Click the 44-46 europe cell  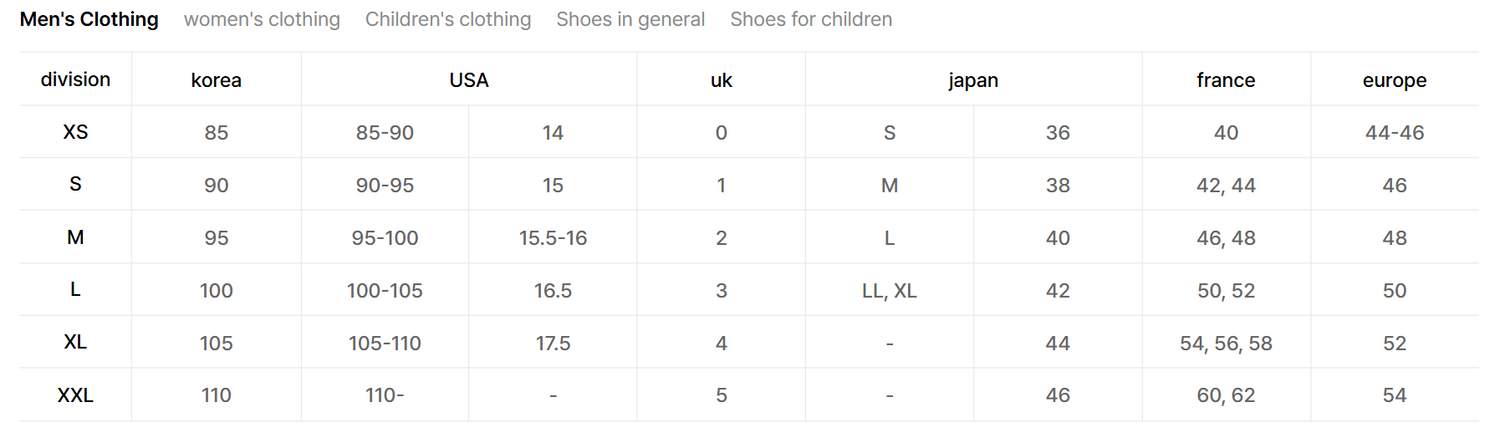click(1394, 132)
